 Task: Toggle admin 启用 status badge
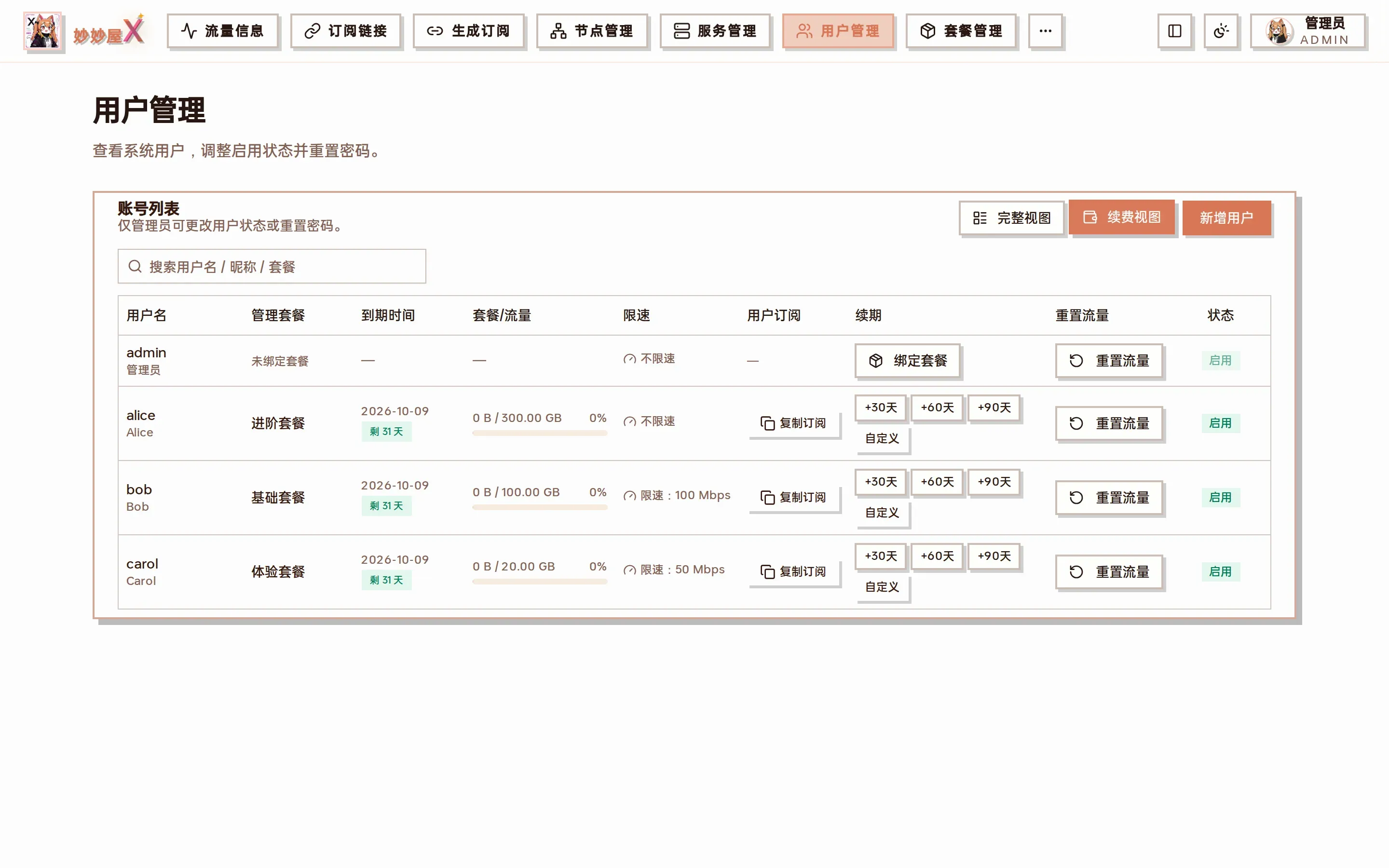(1220, 361)
